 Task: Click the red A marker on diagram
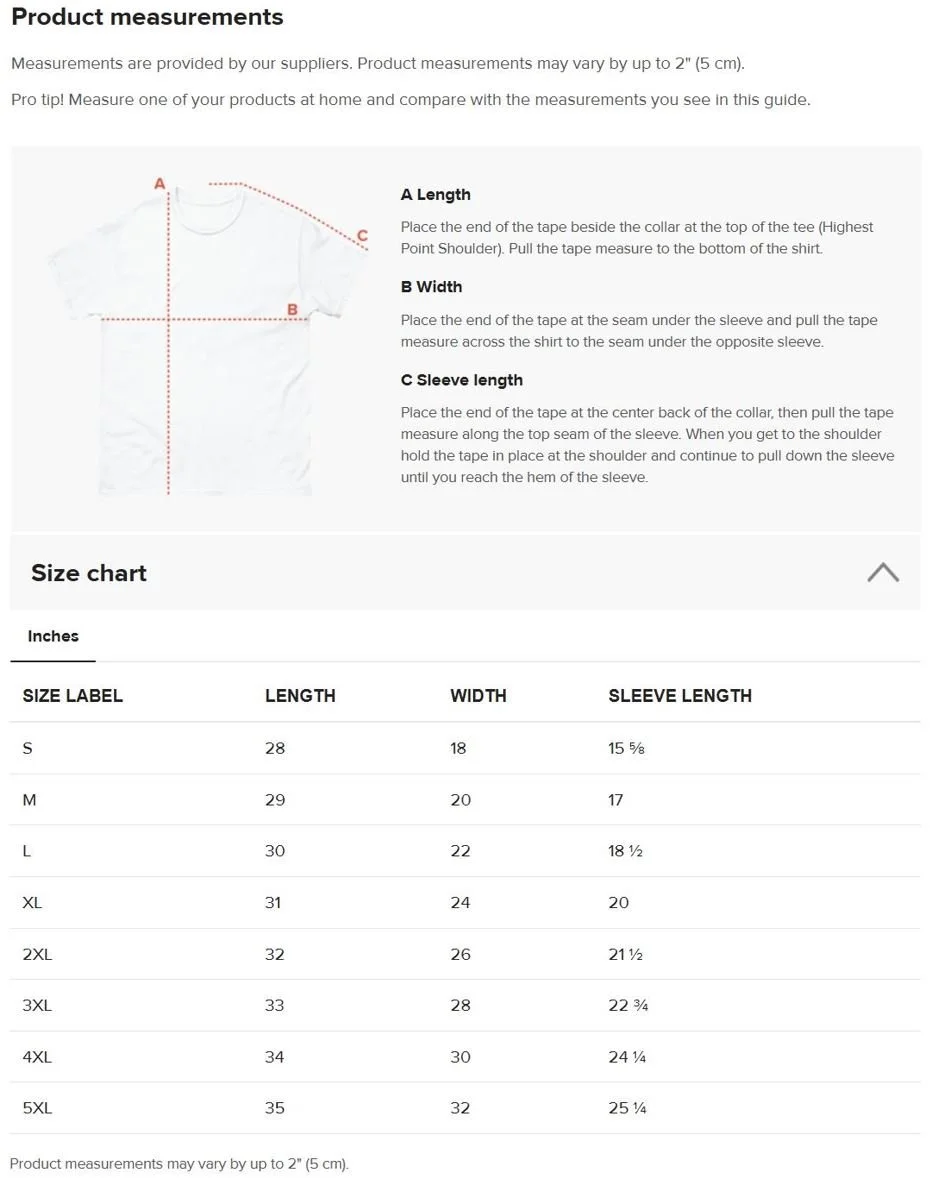point(159,183)
